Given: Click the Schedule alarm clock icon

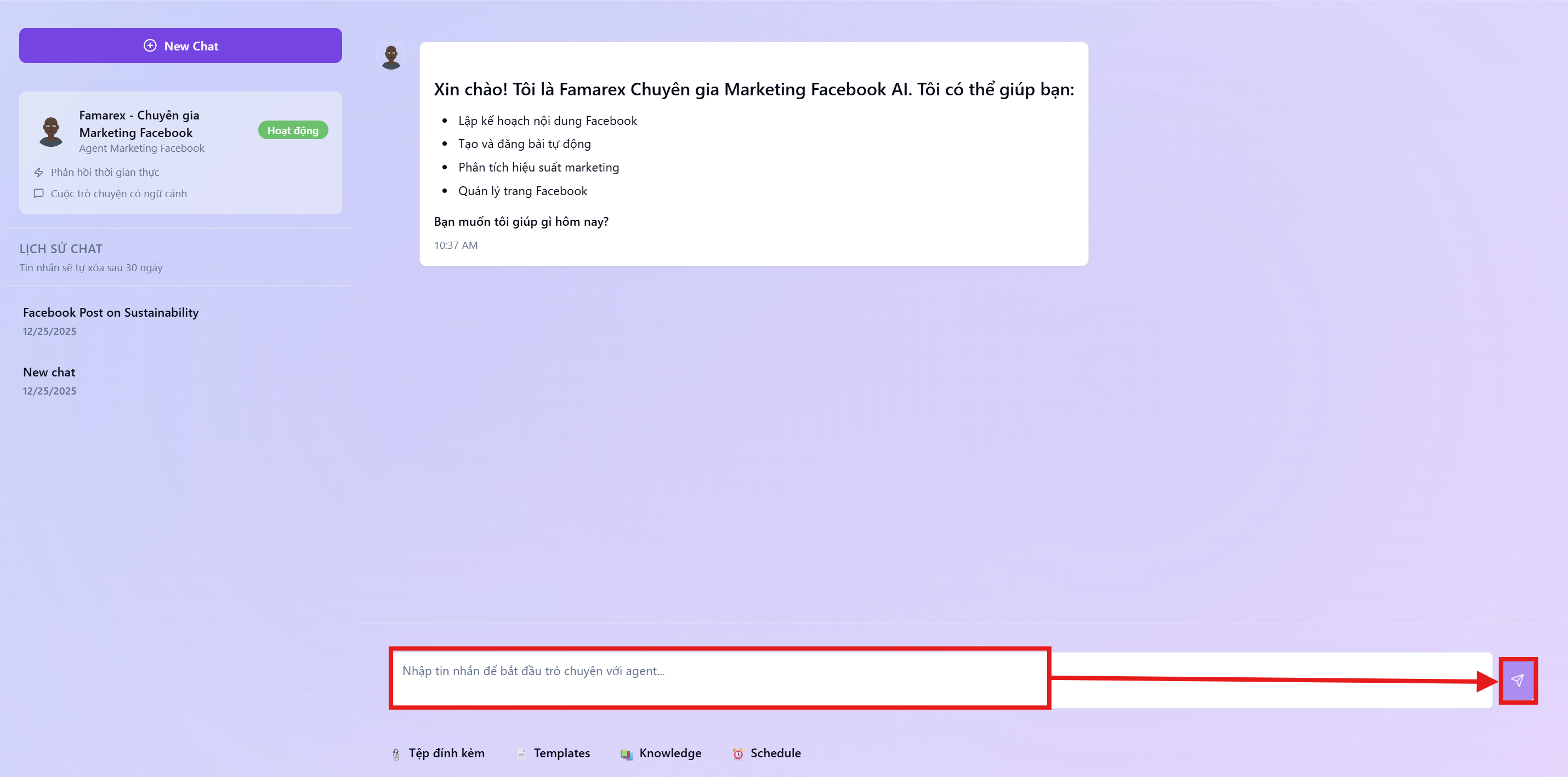Looking at the screenshot, I should coord(738,754).
